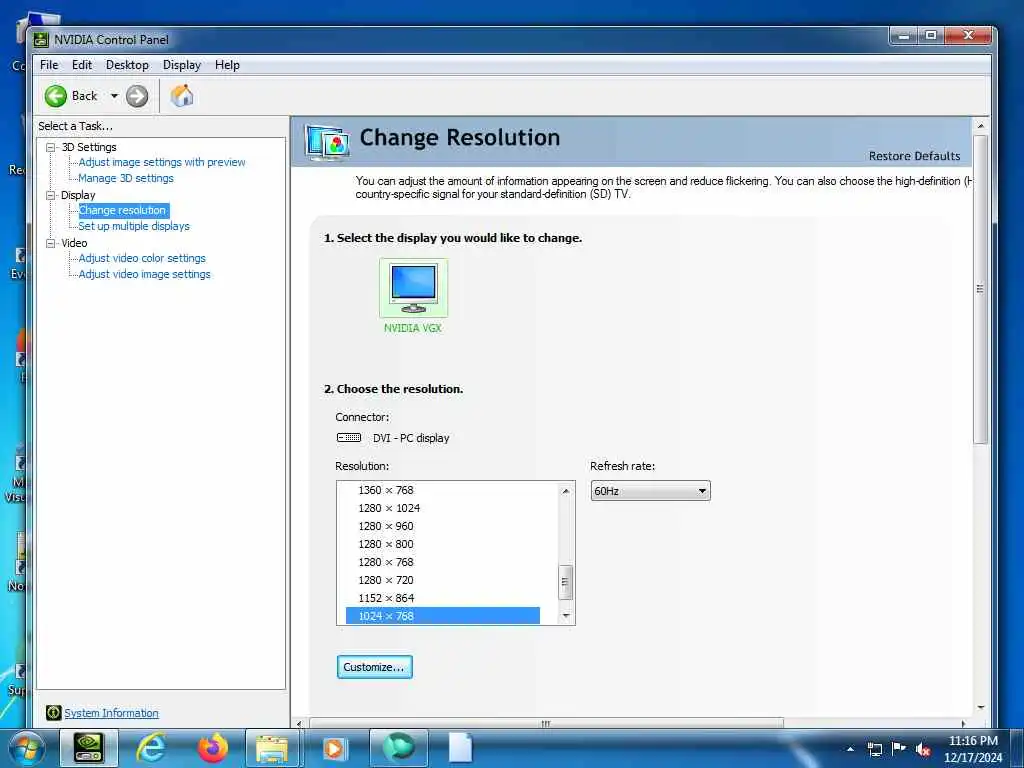
Task: Click the green round taskbar application icon
Action: coord(399,748)
